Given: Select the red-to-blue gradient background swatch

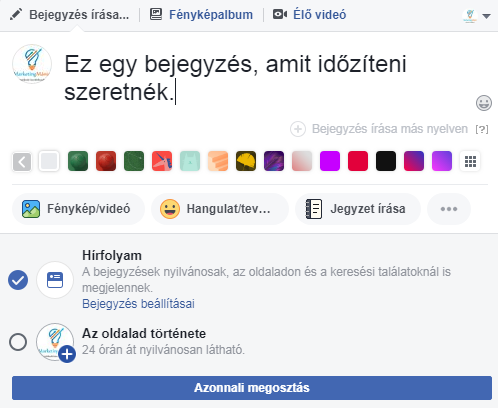Looking at the screenshot, I should tap(414, 161).
